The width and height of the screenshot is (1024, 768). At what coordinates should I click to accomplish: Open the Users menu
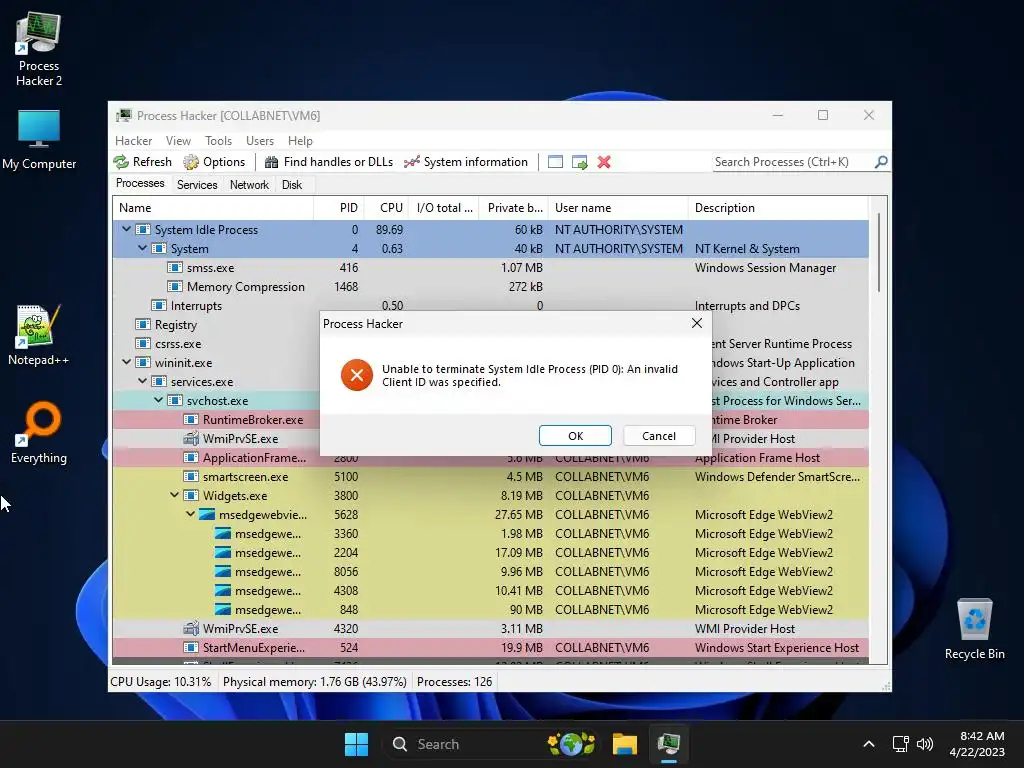pos(259,141)
